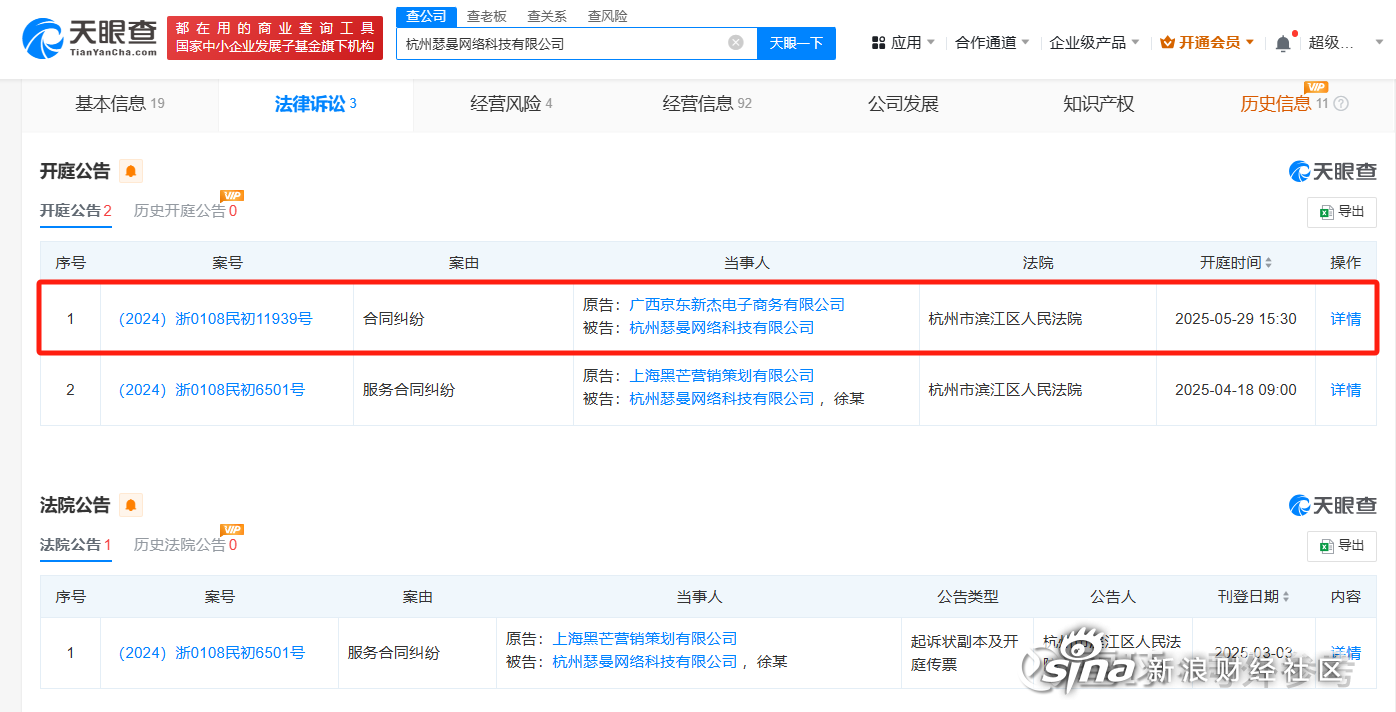The height and width of the screenshot is (712, 1396).
Task: Click the hearing time 2025-05-29 15:30
Action: [1236, 319]
